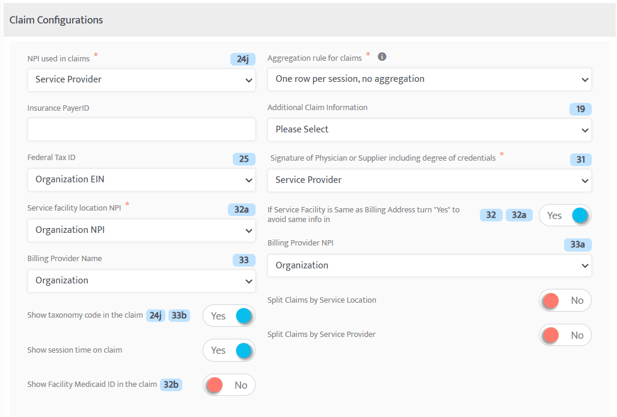Switch off Service Facility same as Billing toggle

(565, 215)
